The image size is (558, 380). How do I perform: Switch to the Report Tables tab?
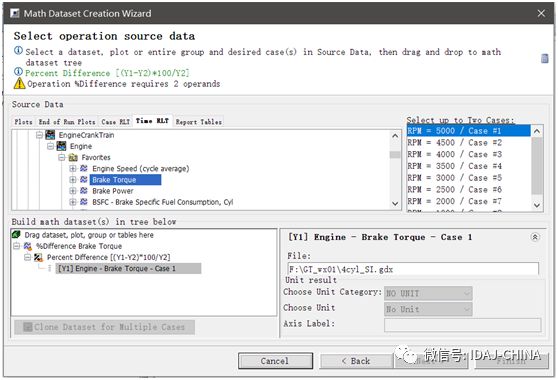click(199, 122)
